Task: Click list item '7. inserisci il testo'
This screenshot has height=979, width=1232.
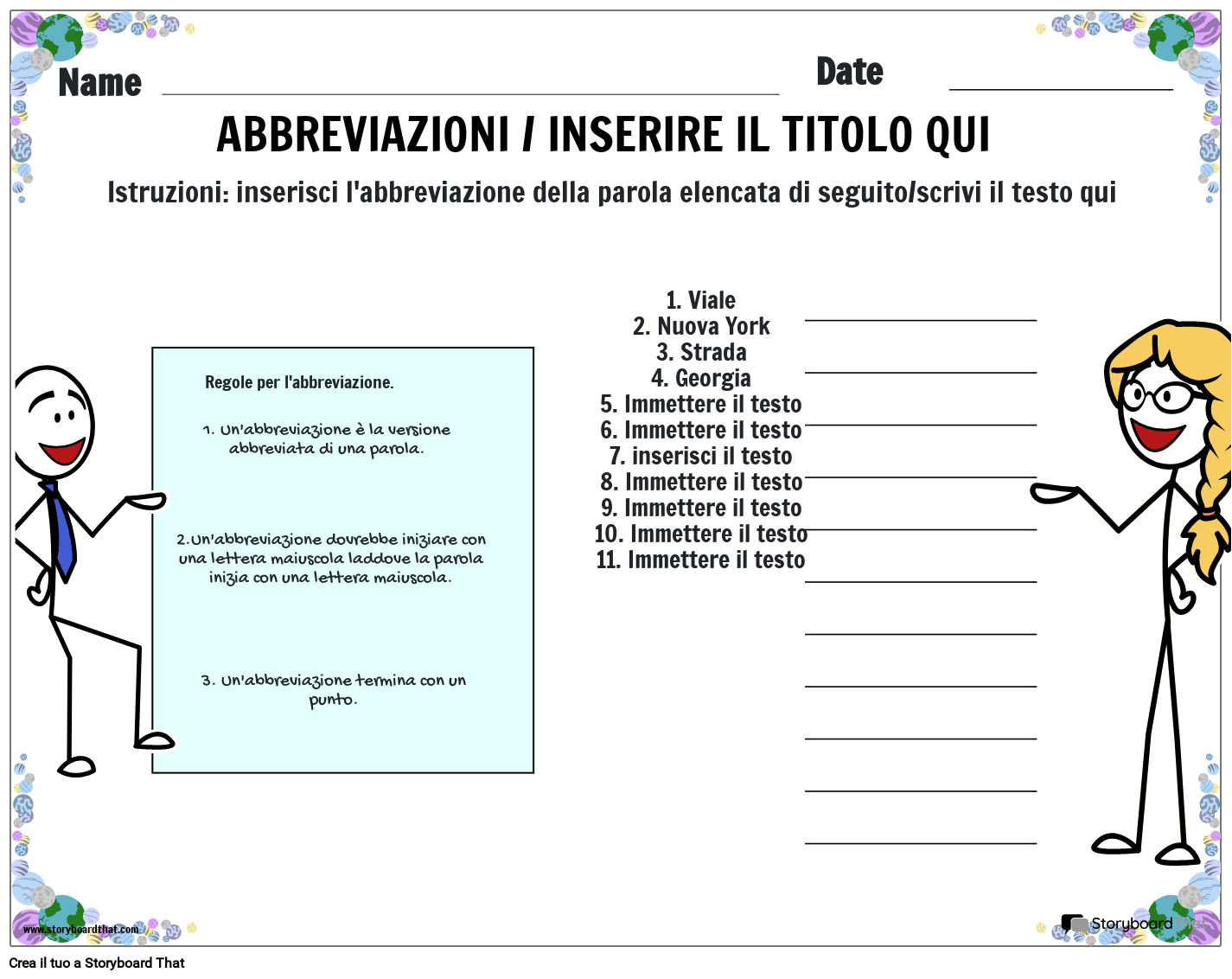Action: click(700, 456)
